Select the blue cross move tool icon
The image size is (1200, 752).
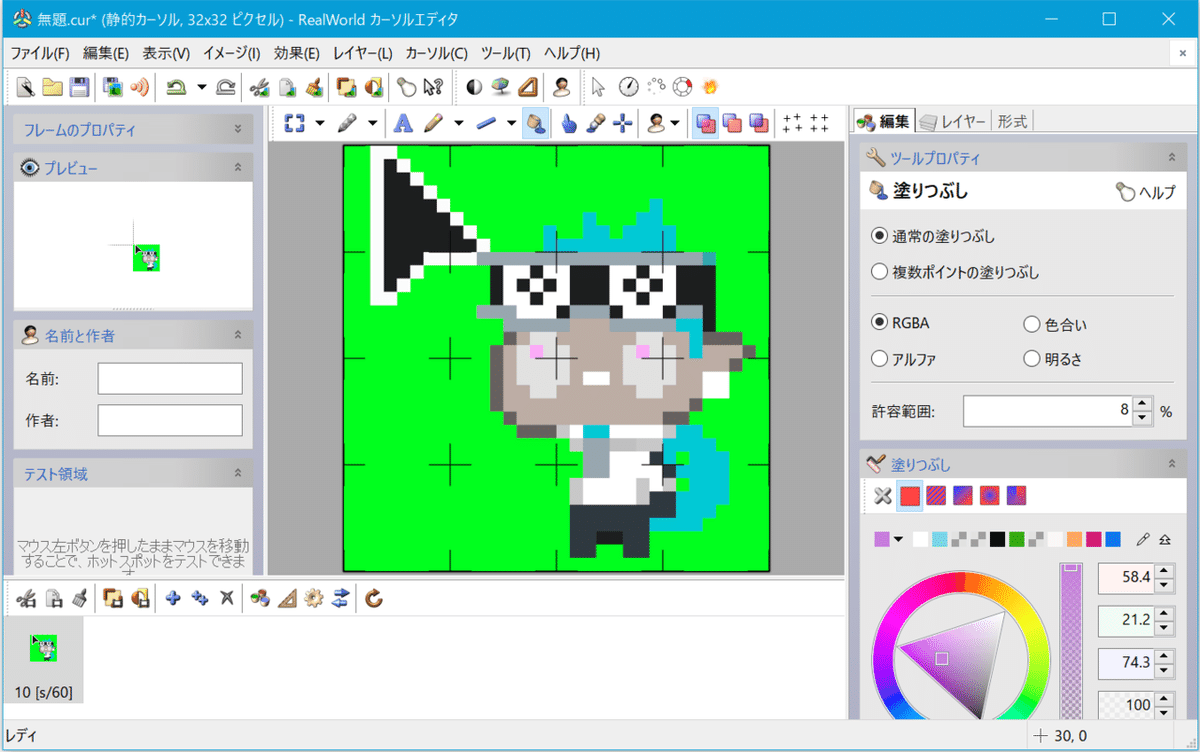click(x=623, y=123)
